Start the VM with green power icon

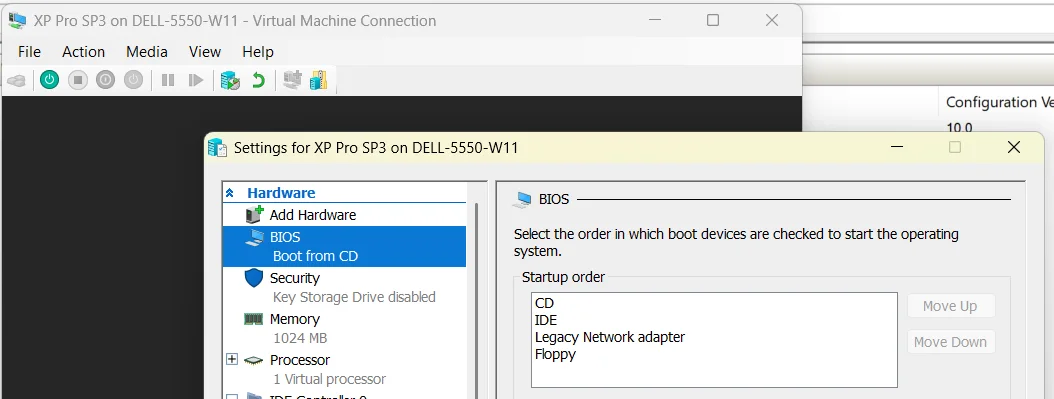pyautogui.click(x=49, y=81)
